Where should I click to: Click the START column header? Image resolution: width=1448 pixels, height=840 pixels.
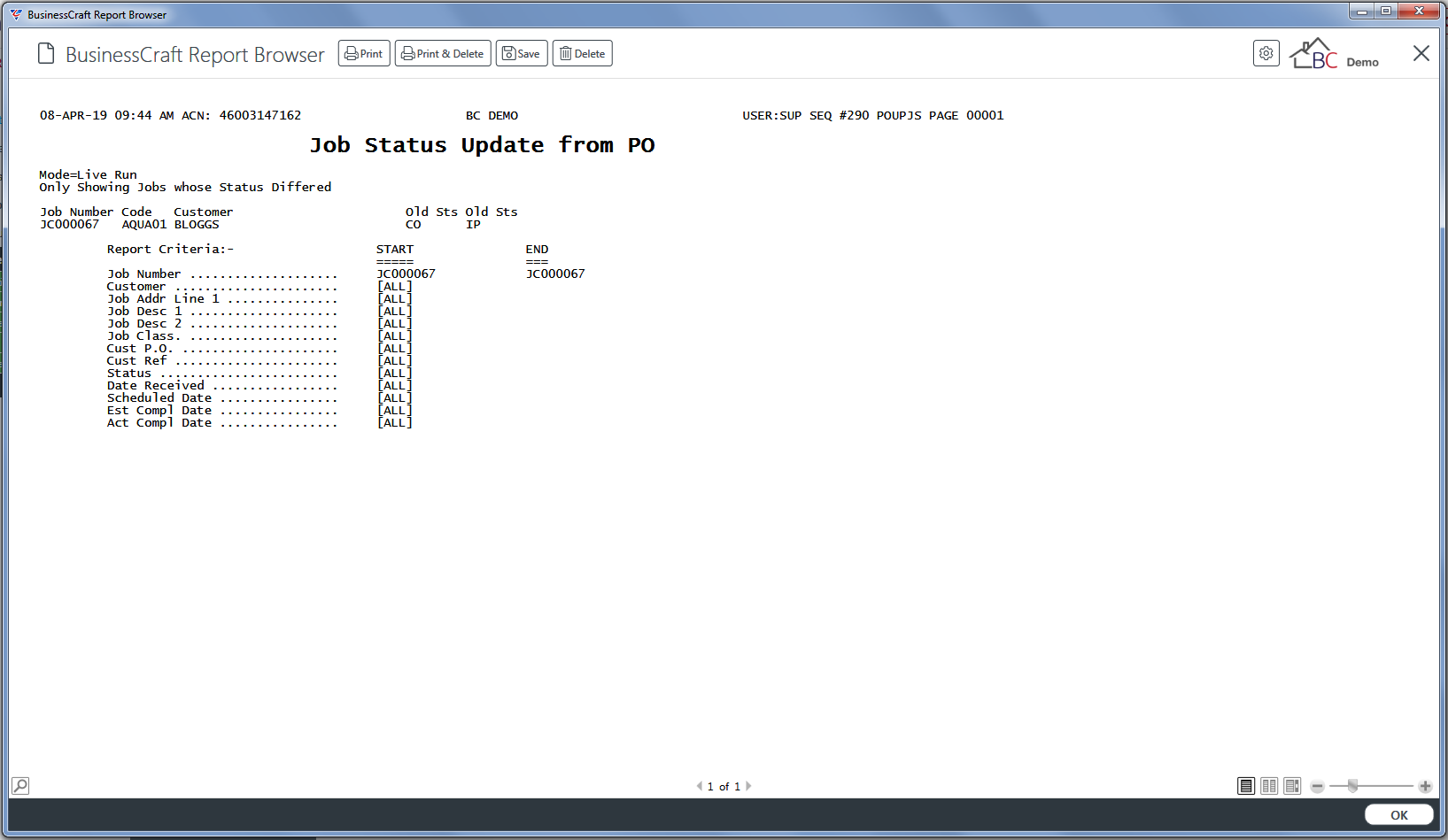coord(395,250)
